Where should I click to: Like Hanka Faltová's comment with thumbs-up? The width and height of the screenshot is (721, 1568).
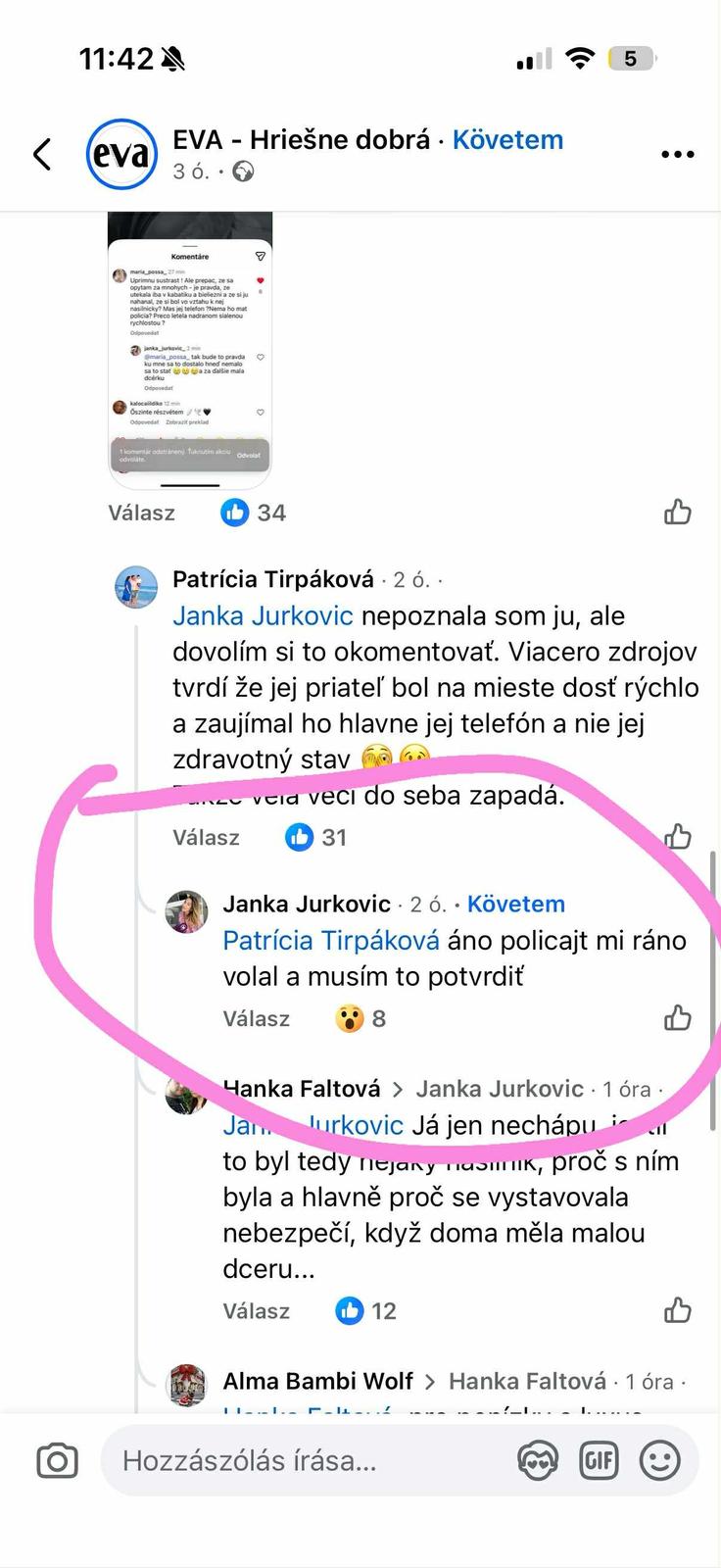click(678, 1310)
